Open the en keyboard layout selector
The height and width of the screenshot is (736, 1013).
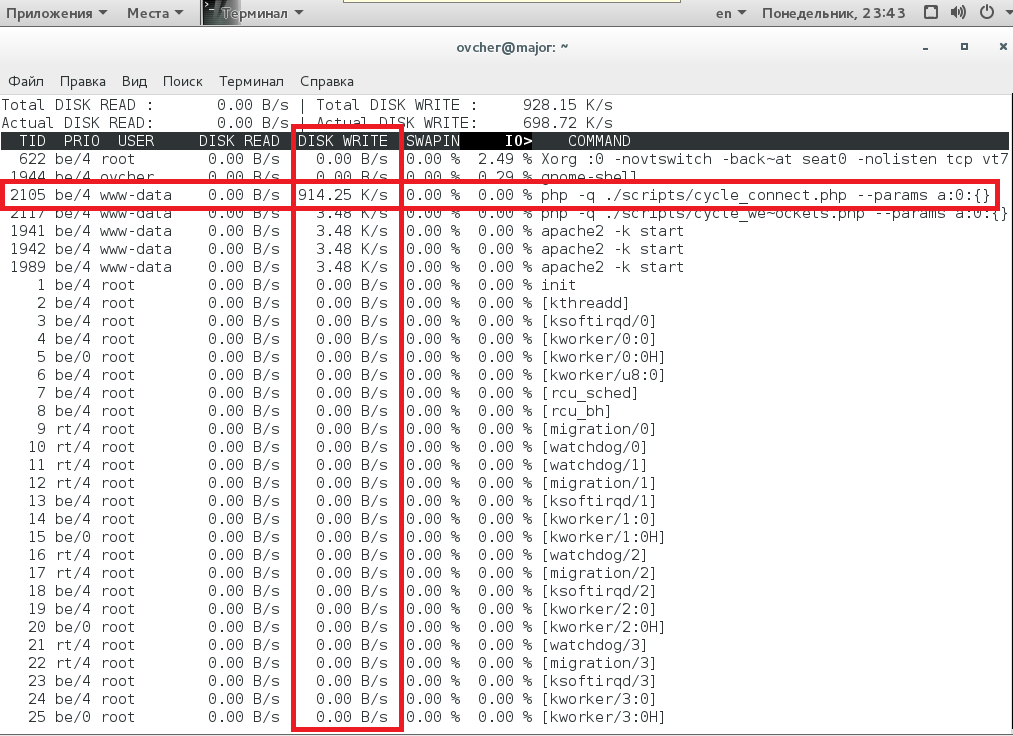coord(731,13)
